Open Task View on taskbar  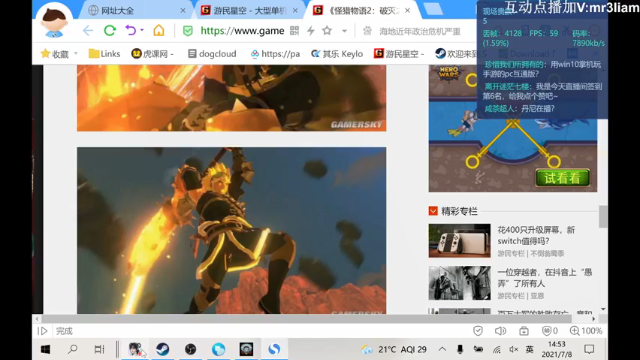pyautogui.click(x=99, y=349)
